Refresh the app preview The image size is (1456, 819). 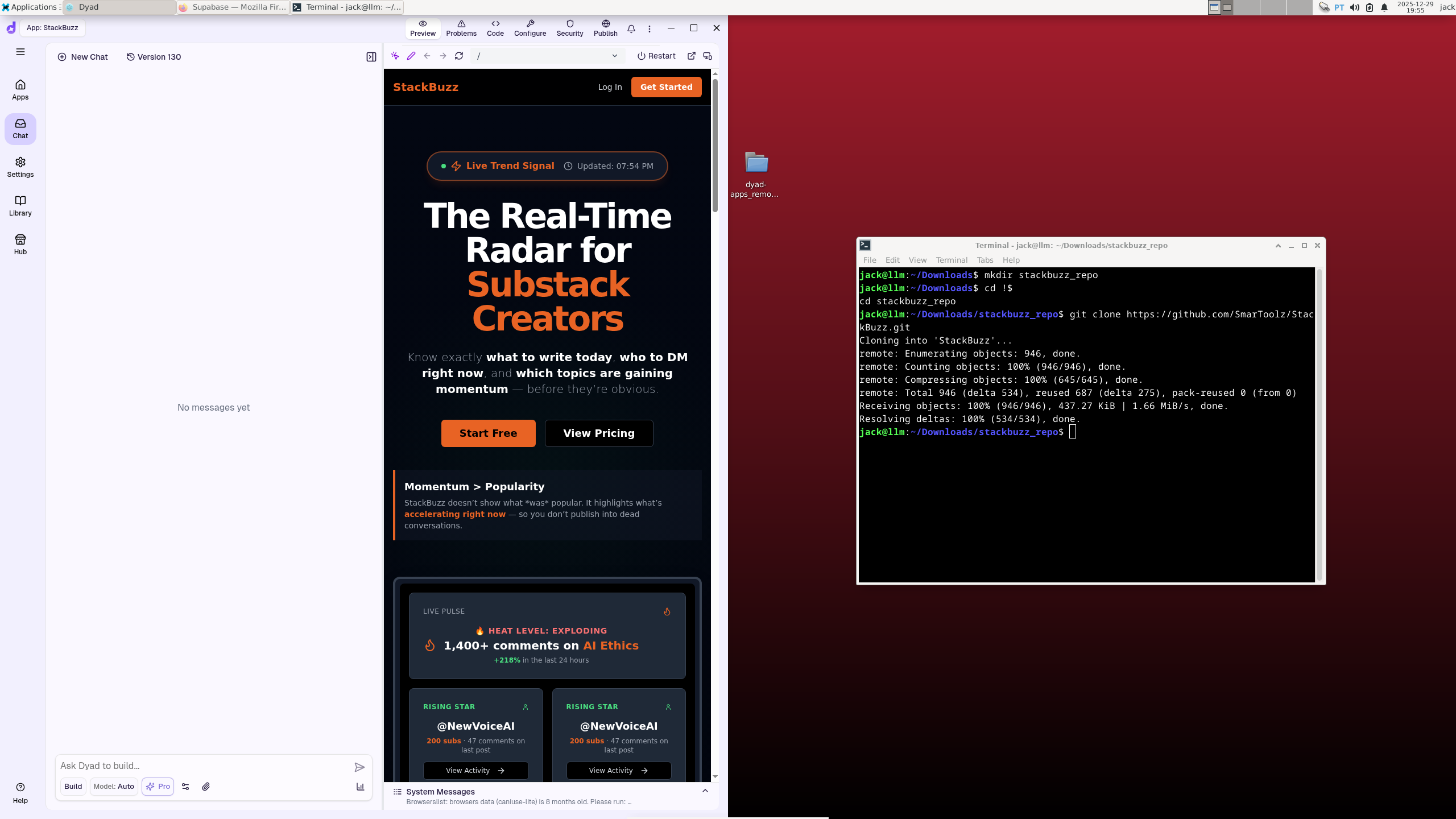pyautogui.click(x=459, y=56)
